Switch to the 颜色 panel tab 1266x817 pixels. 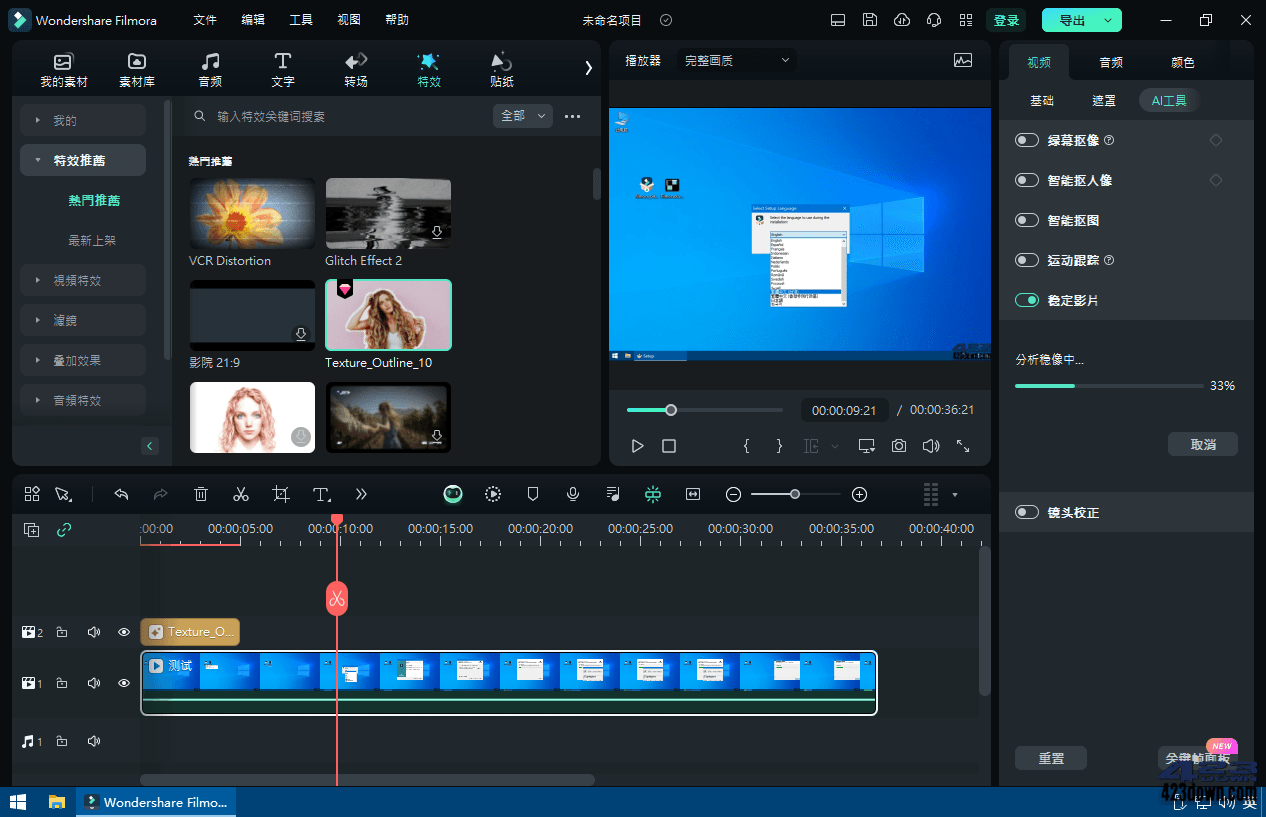coord(1182,62)
